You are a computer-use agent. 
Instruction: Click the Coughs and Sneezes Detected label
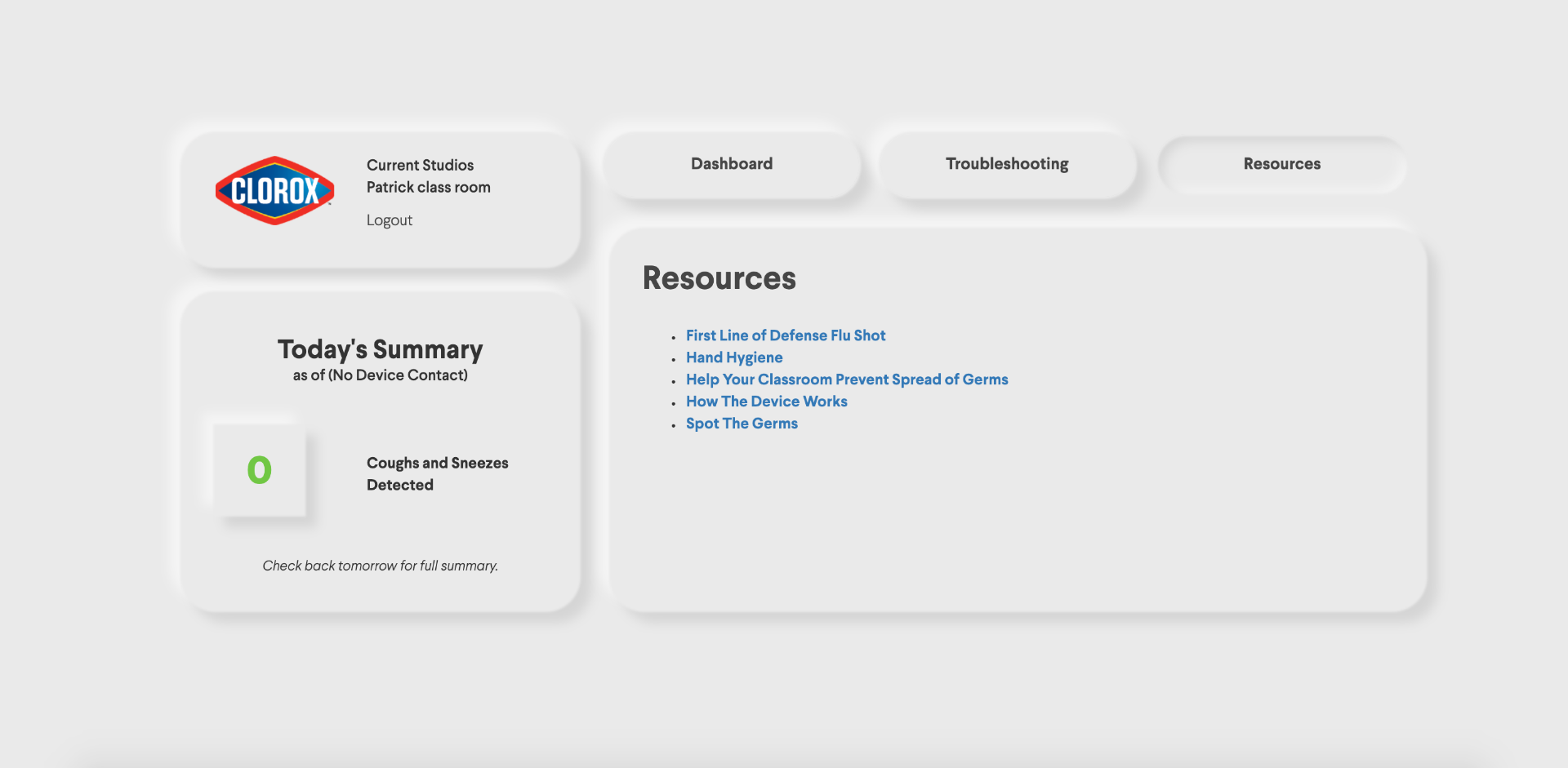tap(437, 473)
